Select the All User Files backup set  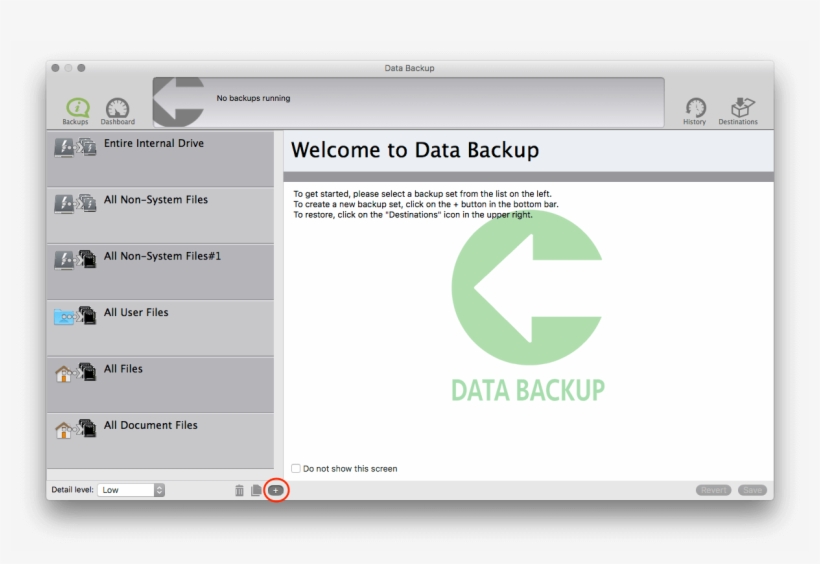[160, 328]
